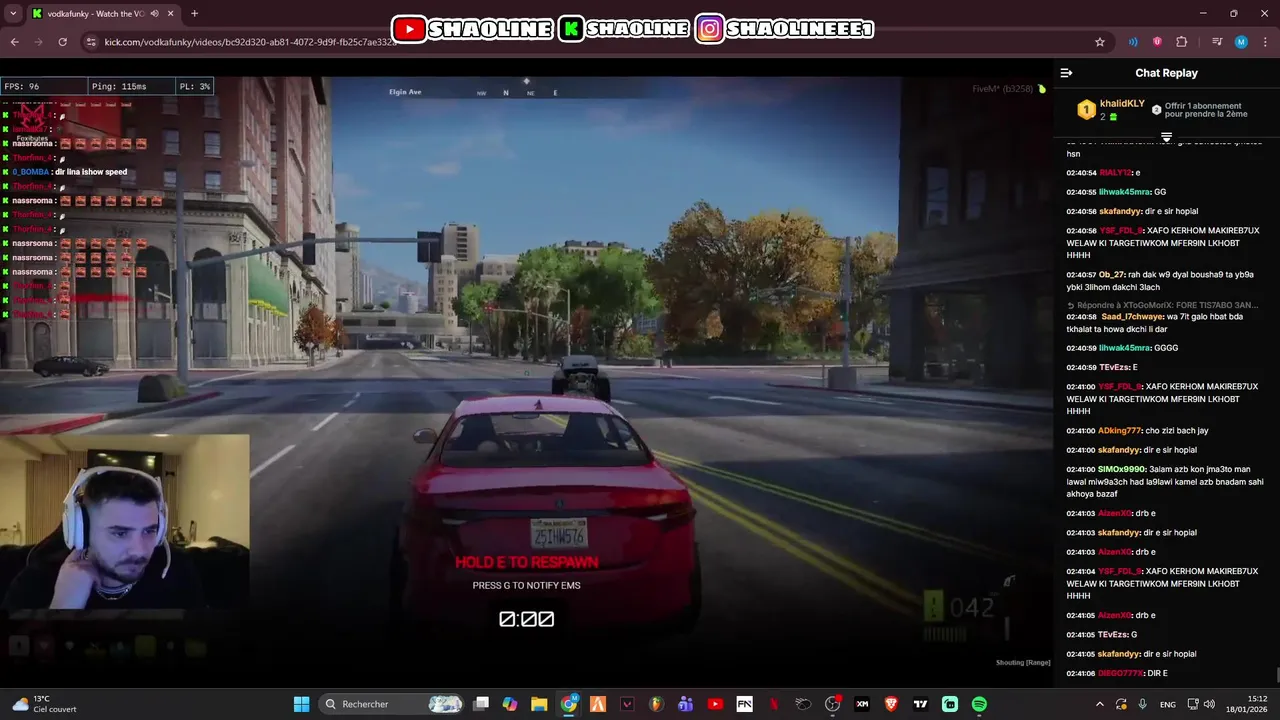Open the ENG language switcher
This screenshot has width=1280, height=720.
pos(1168,704)
